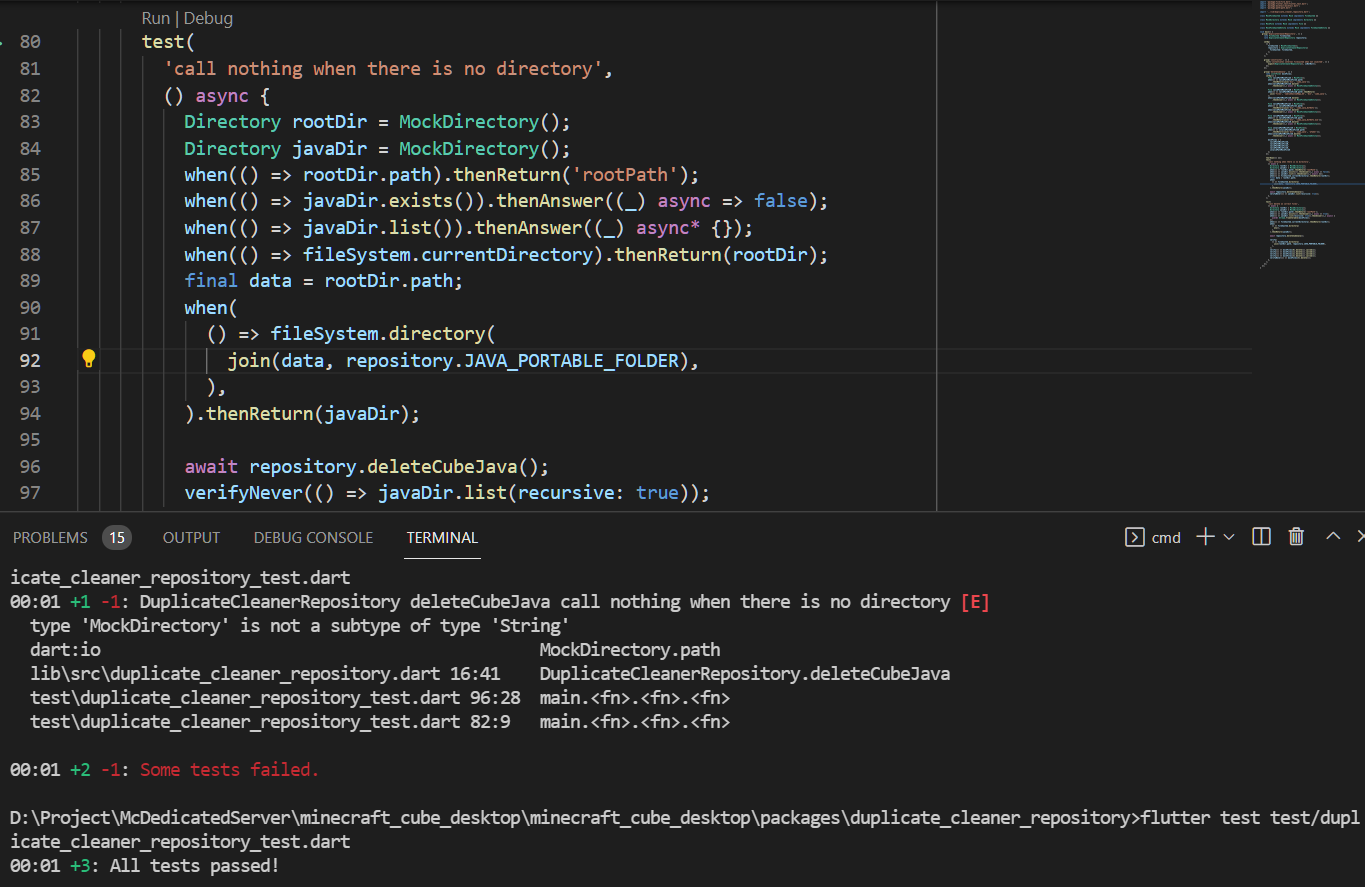Click 'verifyNever' on line 97
The width and height of the screenshot is (1365, 887).
pyautogui.click(x=244, y=493)
